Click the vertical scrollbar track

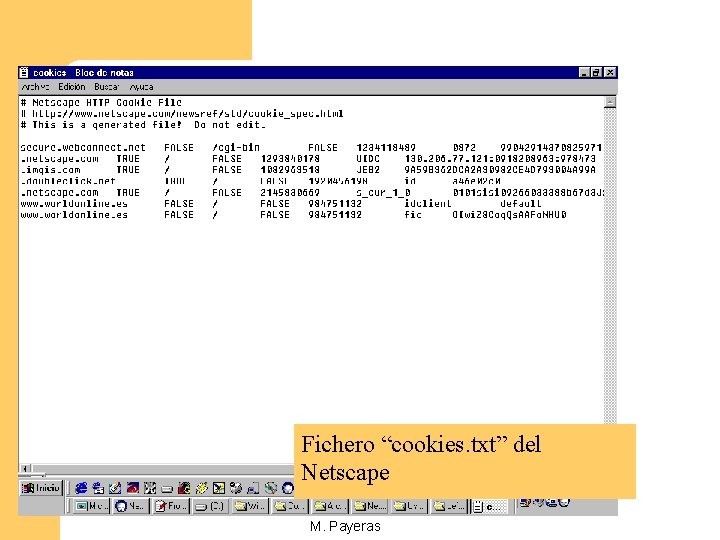[610, 265]
